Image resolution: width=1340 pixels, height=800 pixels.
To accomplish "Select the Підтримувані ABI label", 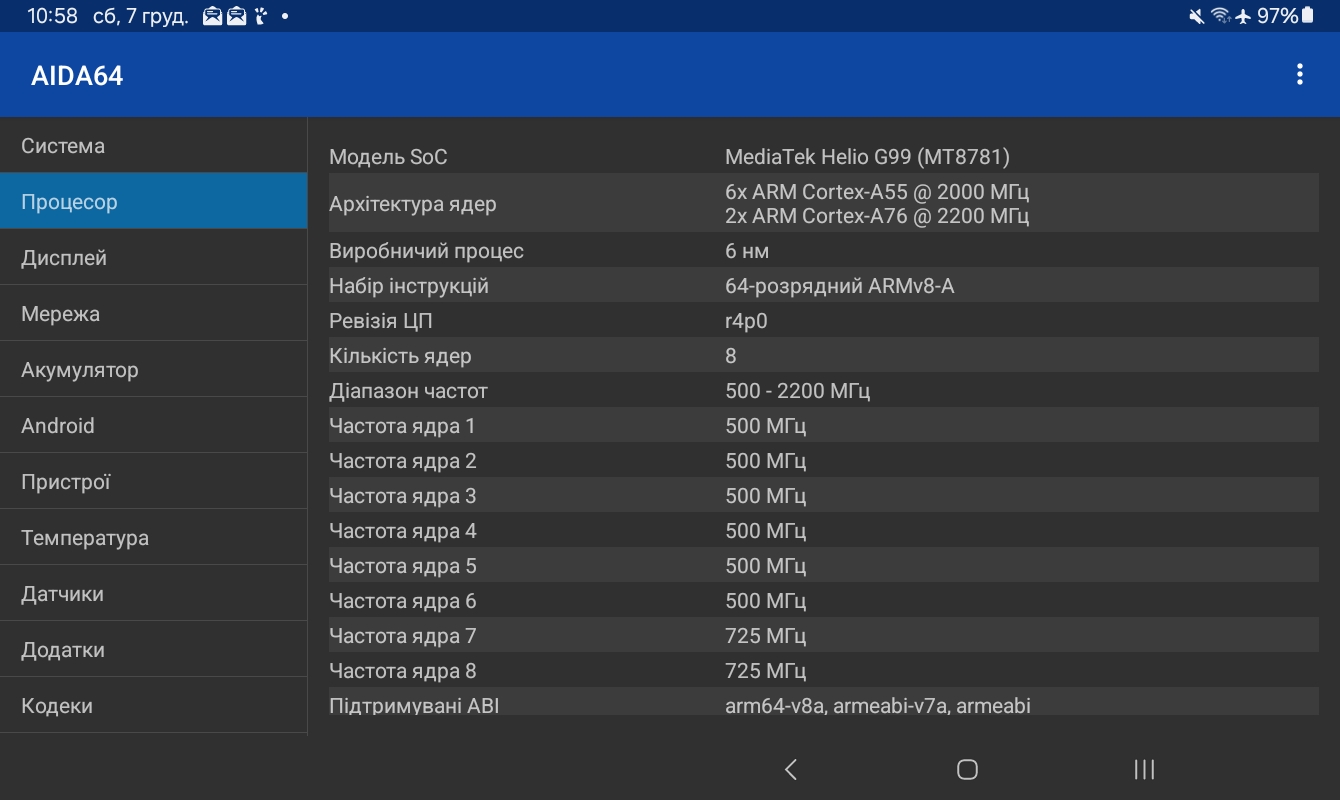I will [414, 705].
